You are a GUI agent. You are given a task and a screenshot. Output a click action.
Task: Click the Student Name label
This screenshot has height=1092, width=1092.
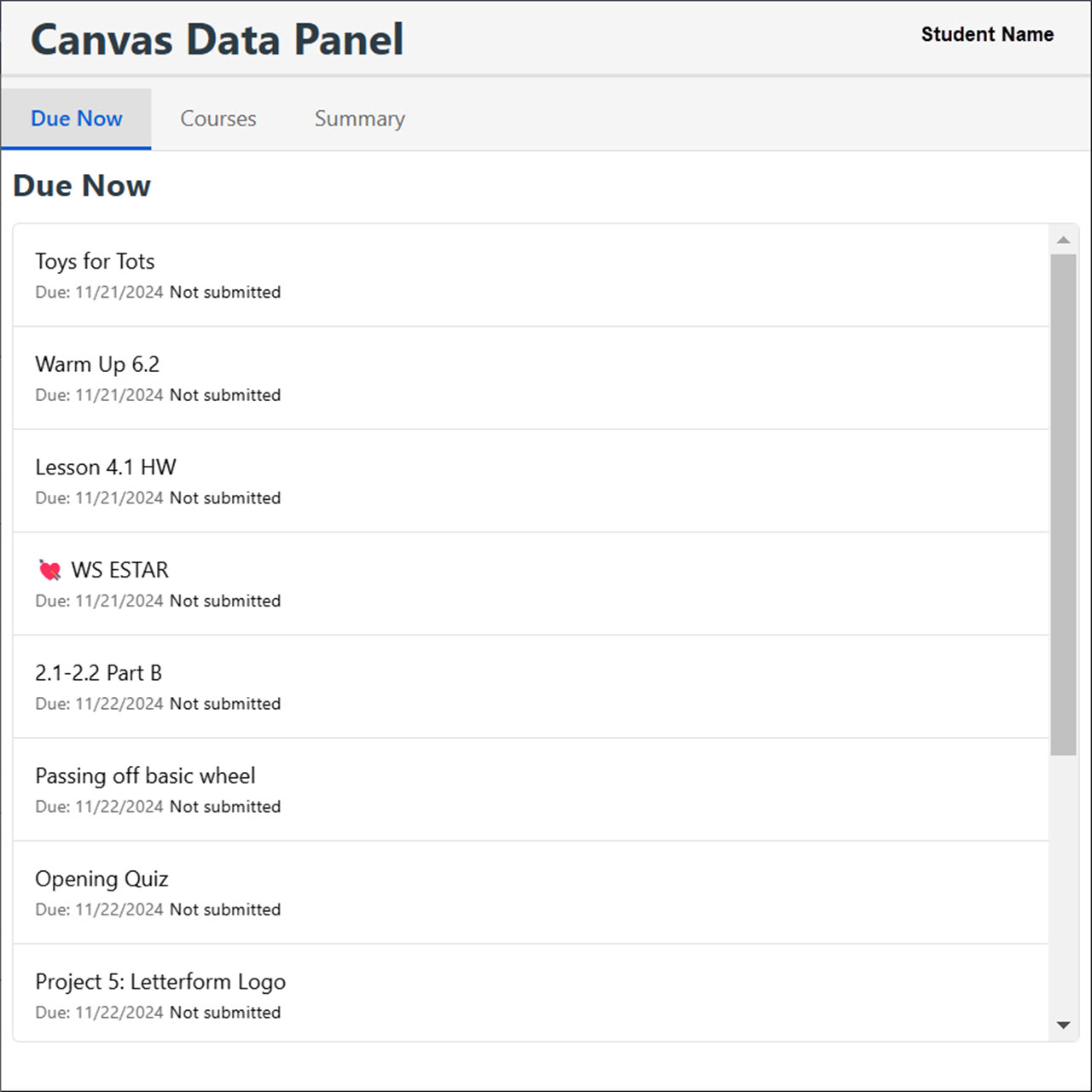987,34
